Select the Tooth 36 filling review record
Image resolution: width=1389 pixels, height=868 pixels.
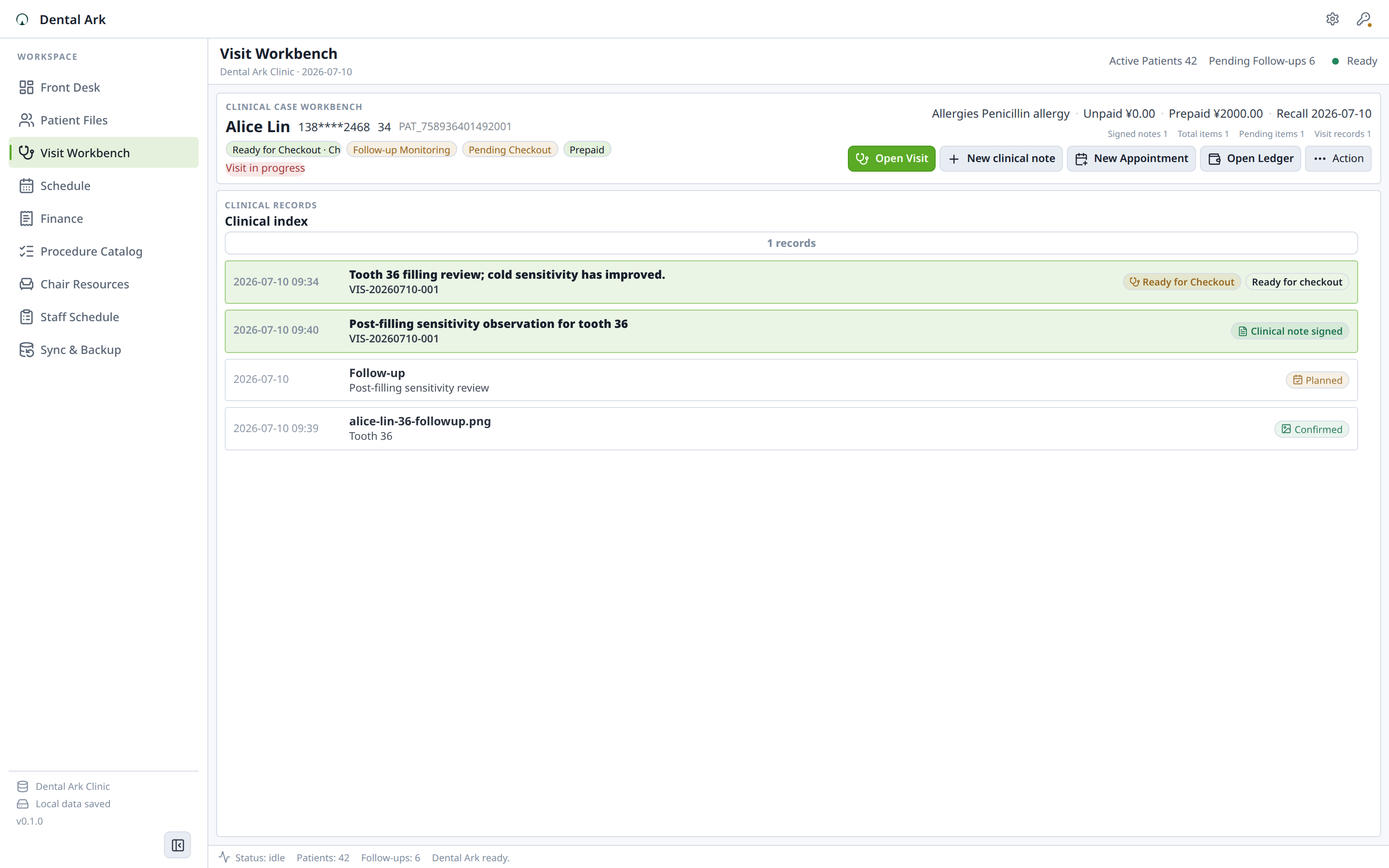point(791,282)
